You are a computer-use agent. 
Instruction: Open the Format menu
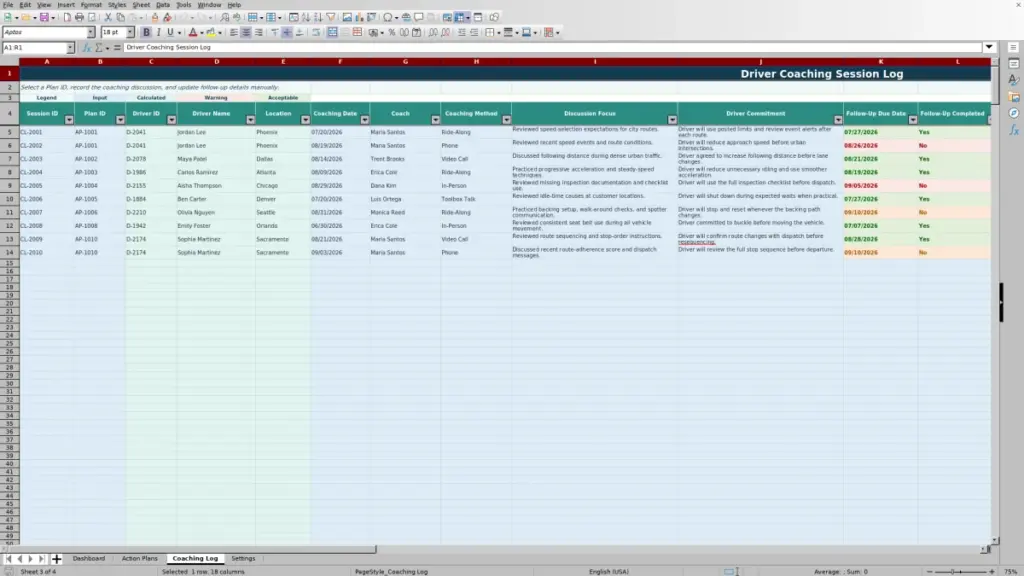(x=91, y=5)
